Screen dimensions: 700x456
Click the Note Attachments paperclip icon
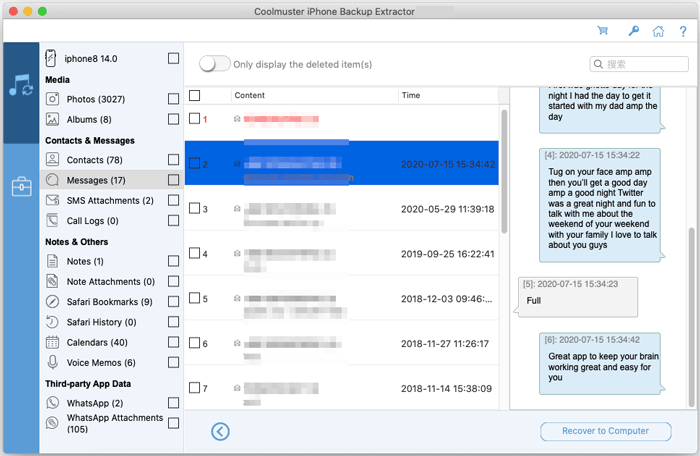pyautogui.click(x=52, y=281)
